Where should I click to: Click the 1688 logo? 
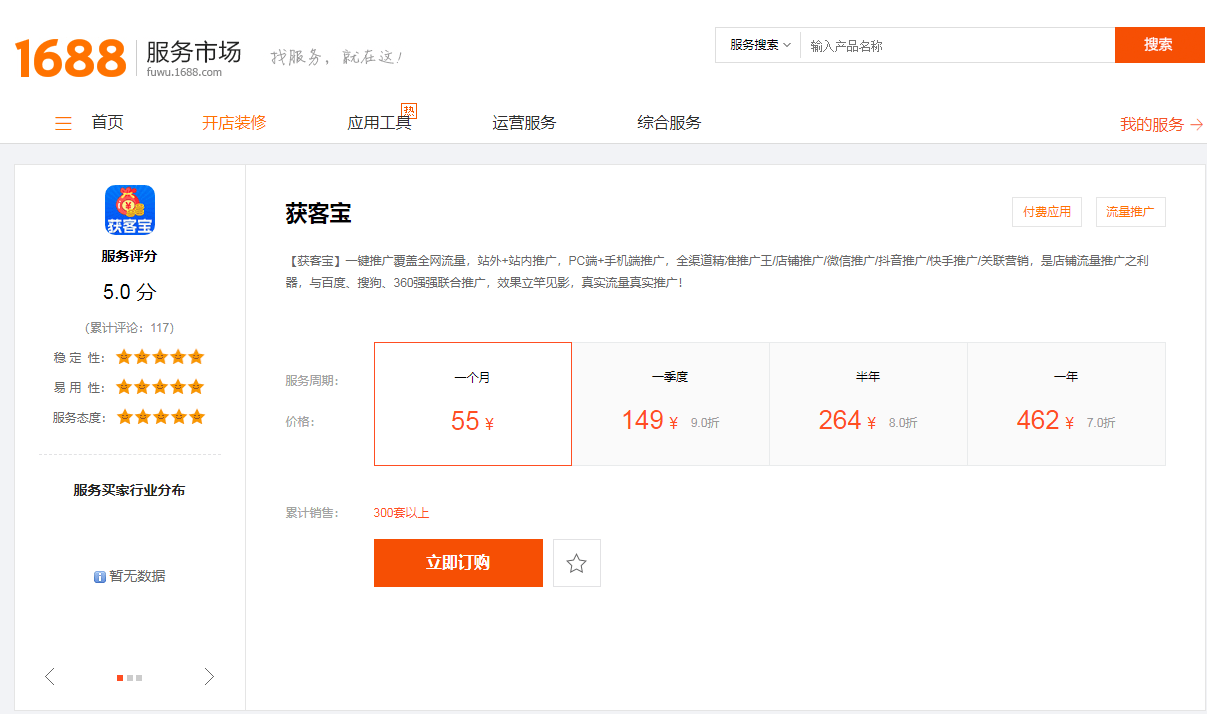(x=70, y=58)
